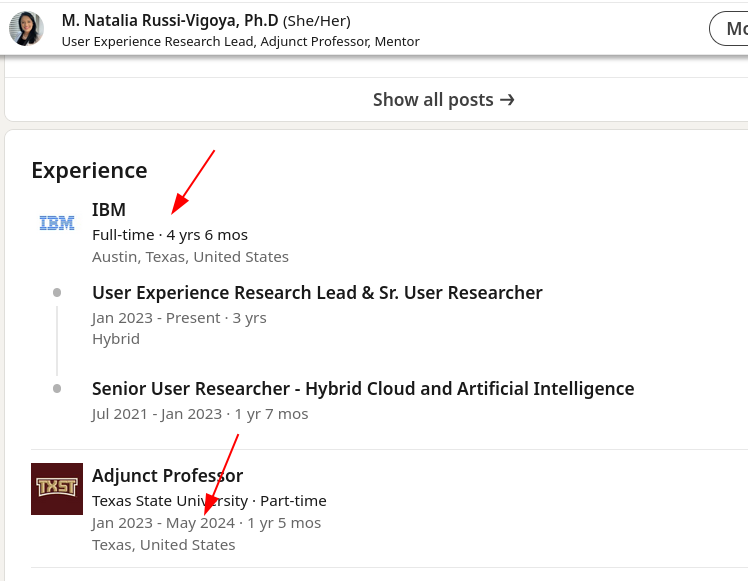Viewport: 748px width, 581px height.
Task: Click the Experience section heading
Action: tap(89, 170)
